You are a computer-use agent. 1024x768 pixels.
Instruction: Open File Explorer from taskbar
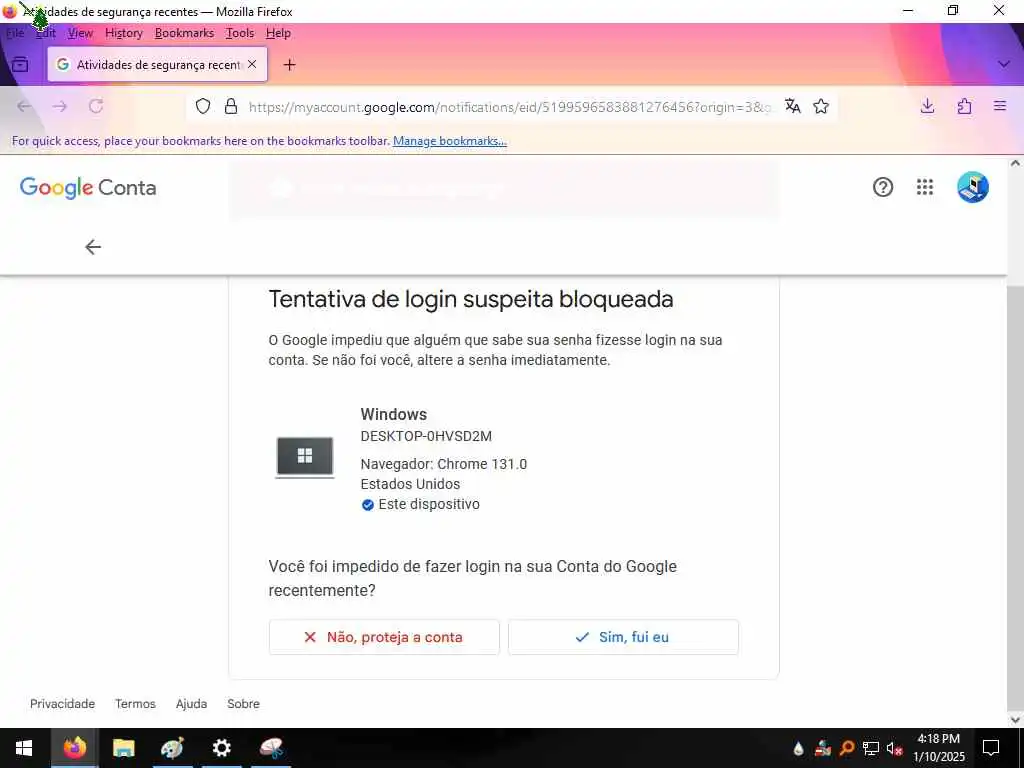tap(123, 748)
